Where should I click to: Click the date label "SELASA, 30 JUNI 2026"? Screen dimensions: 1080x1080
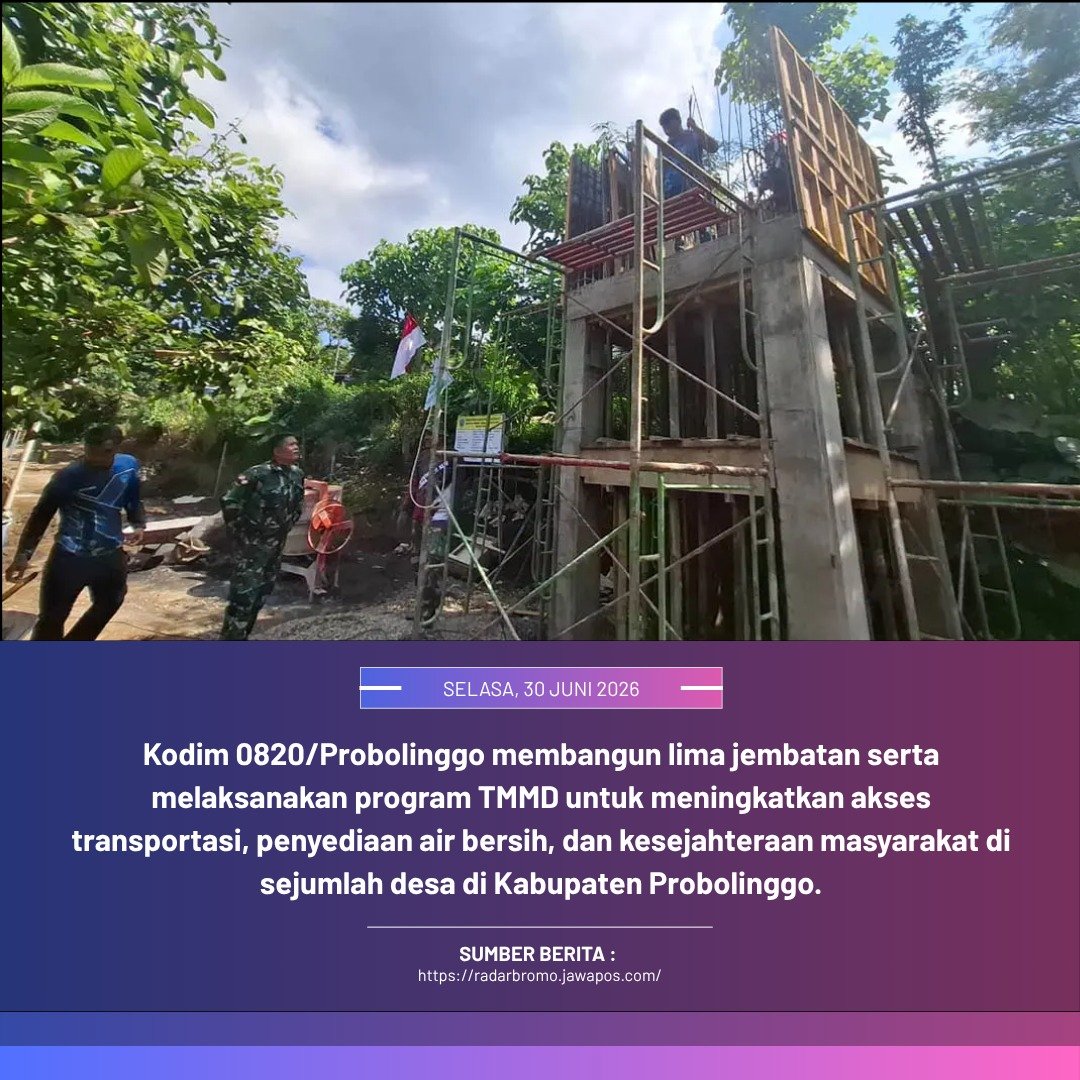[541, 689]
